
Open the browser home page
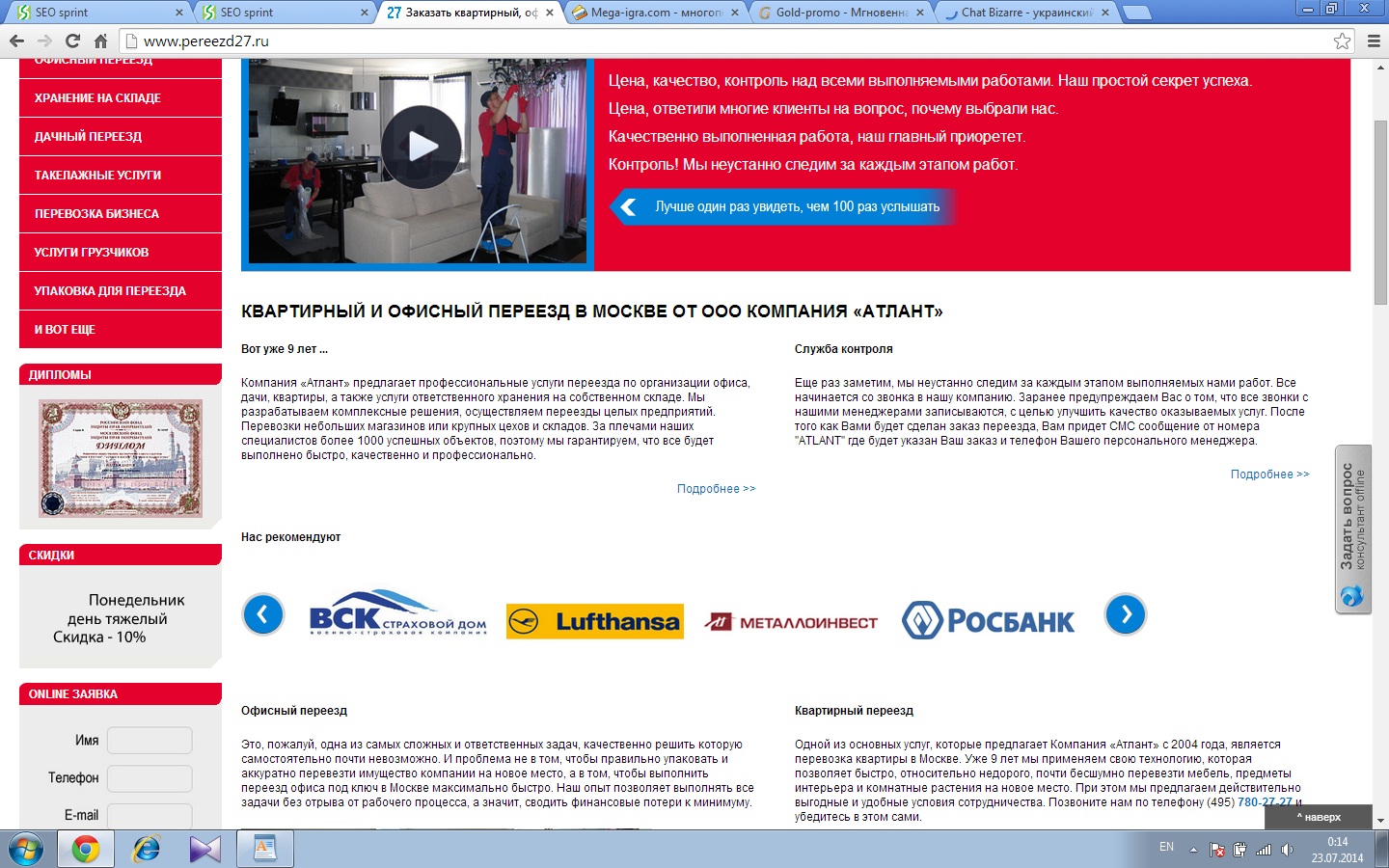(x=100, y=41)
